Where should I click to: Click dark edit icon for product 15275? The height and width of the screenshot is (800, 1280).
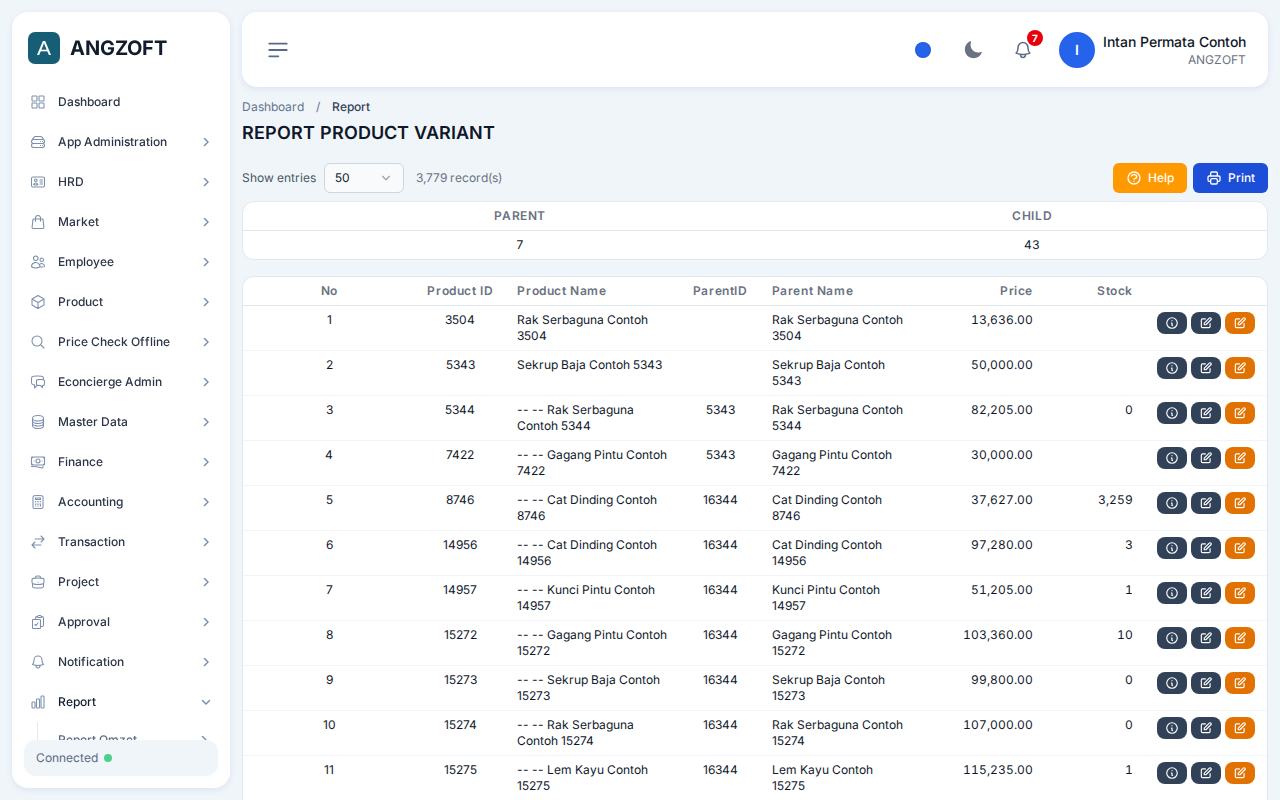1206,773
